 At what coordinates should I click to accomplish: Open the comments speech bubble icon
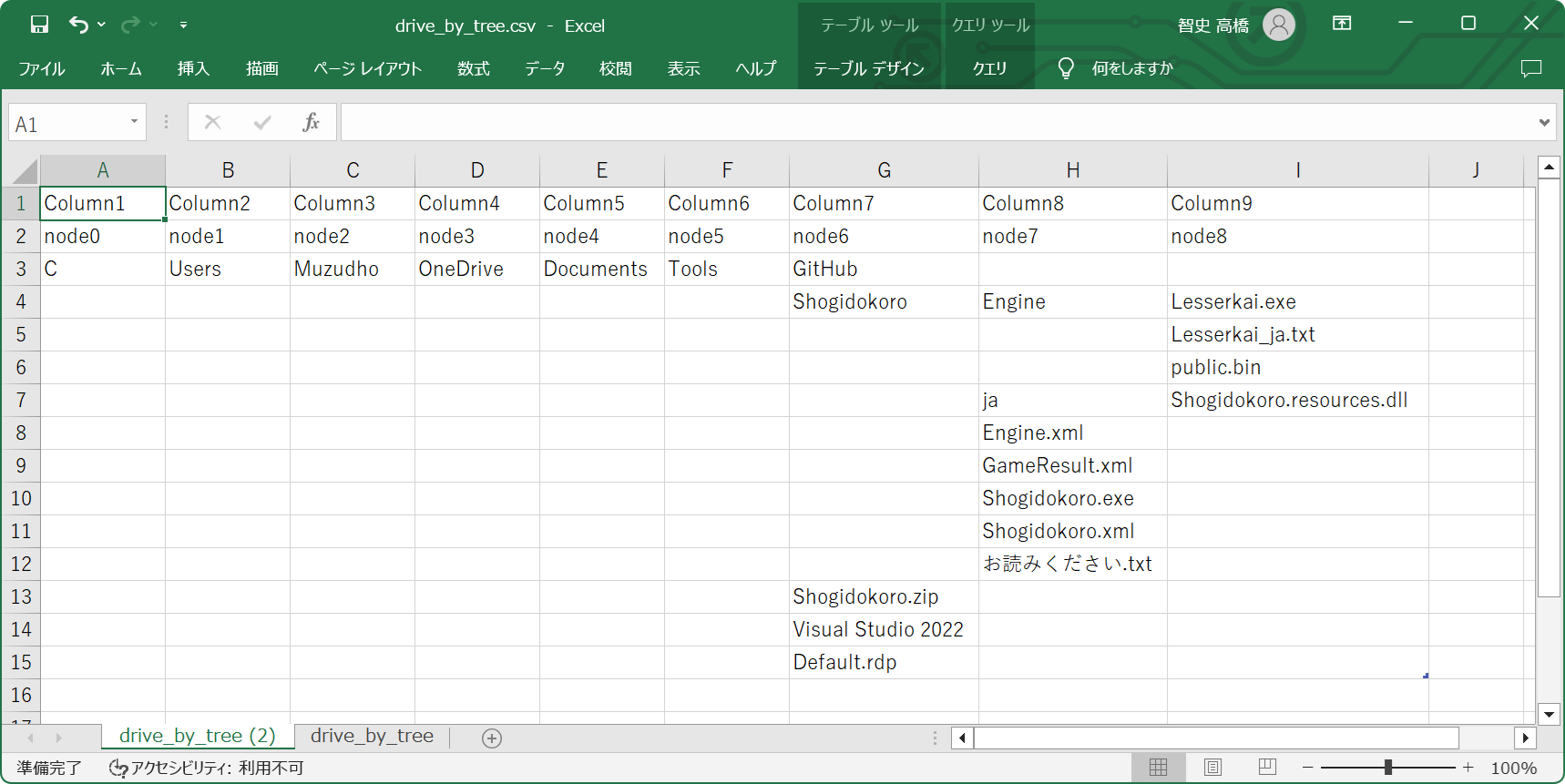[1531, 68]
